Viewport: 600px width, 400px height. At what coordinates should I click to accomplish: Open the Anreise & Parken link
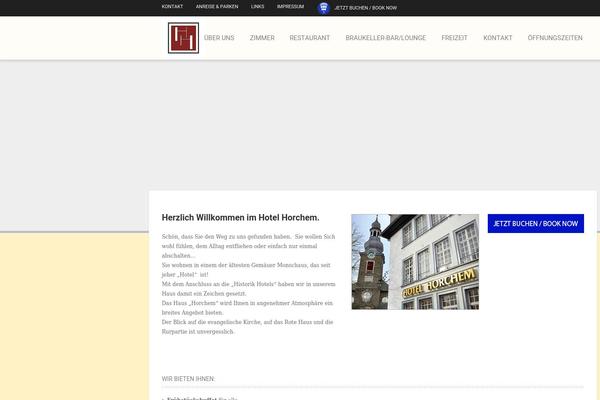point(217,7)
